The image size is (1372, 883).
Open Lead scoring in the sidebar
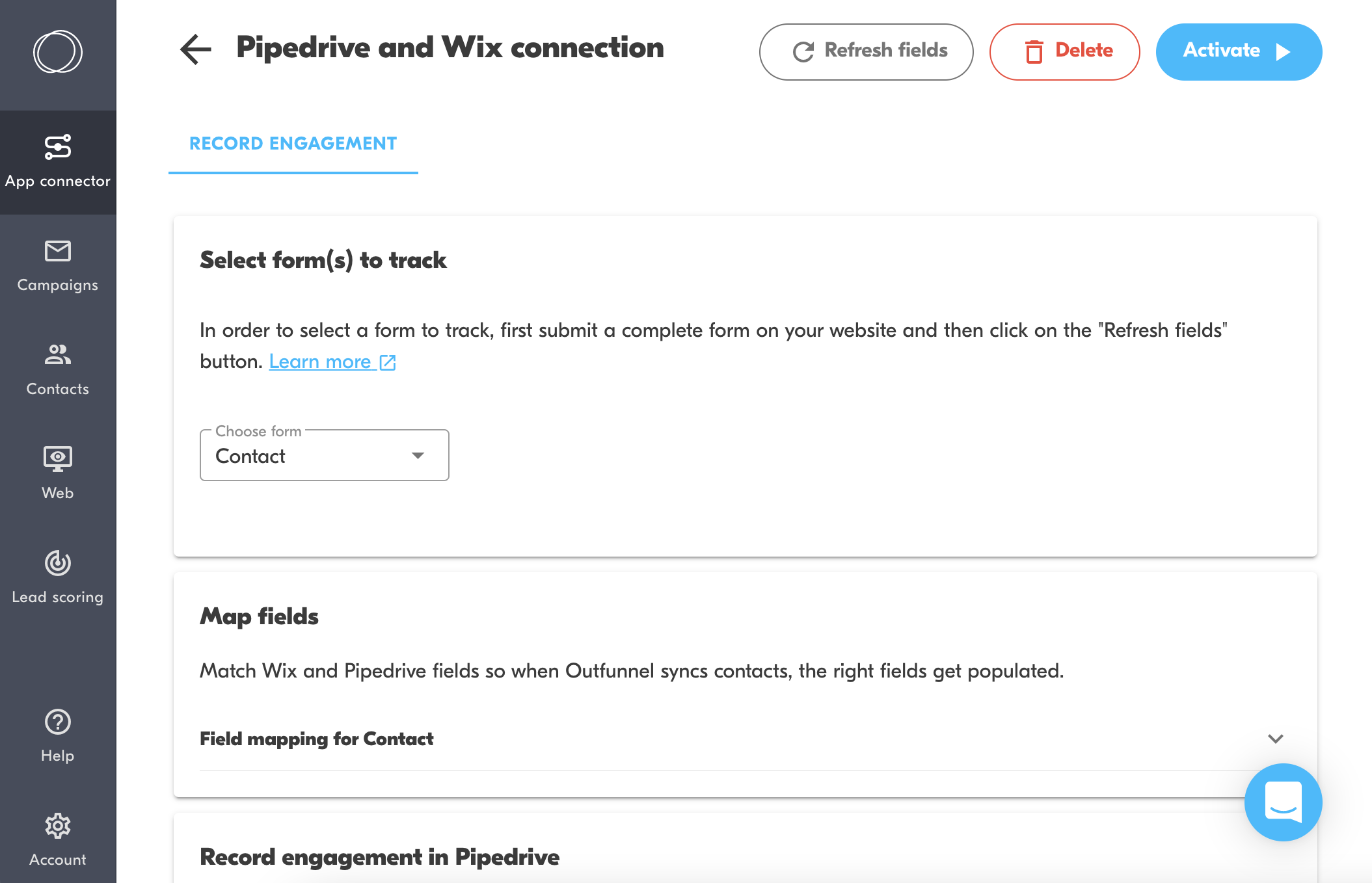point(58,577)
